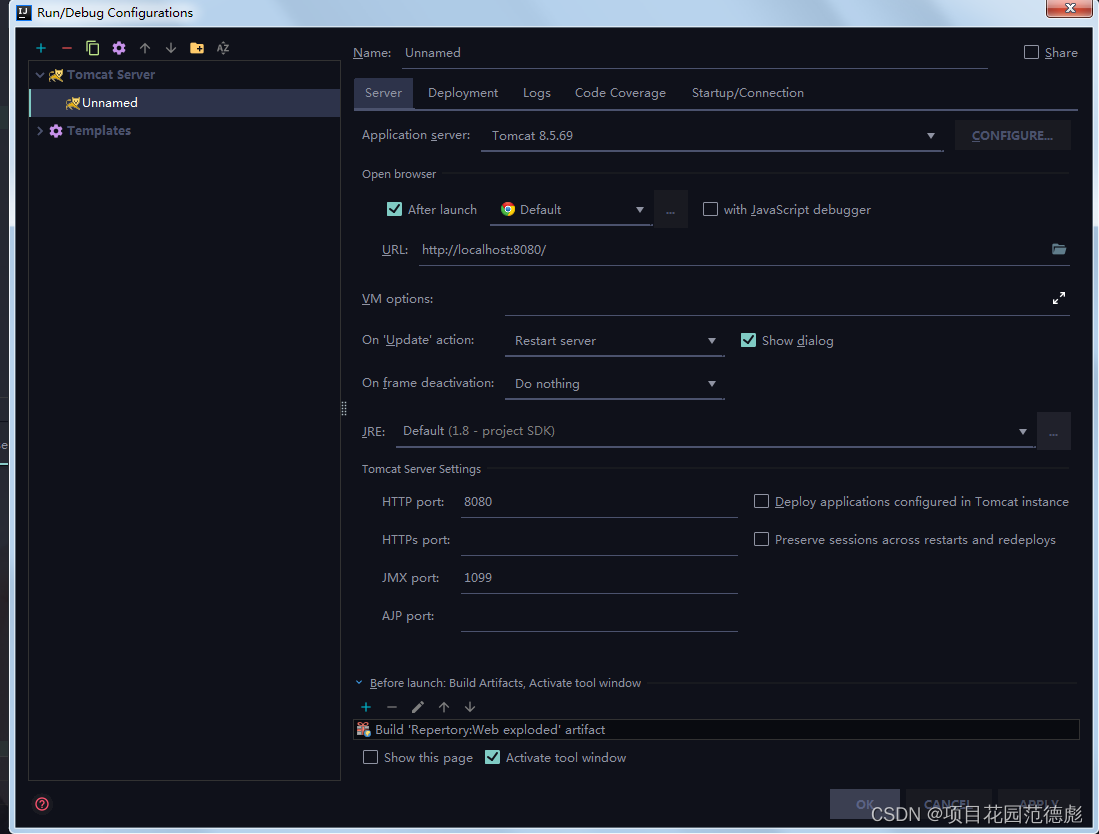Enable Deploy applications configured in Tomcat instance

pos(761,502)
